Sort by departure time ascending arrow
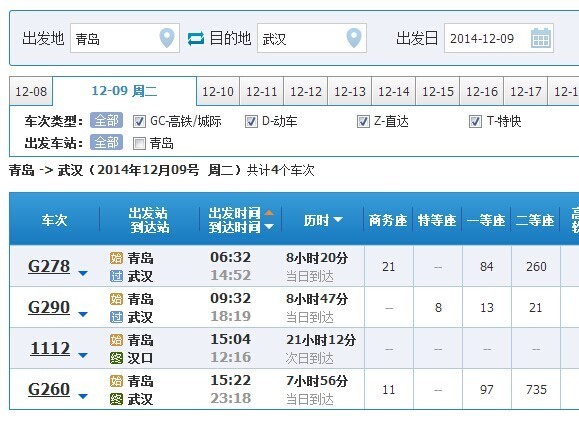Screen dimensions: 579x439 tap(269, 213)
